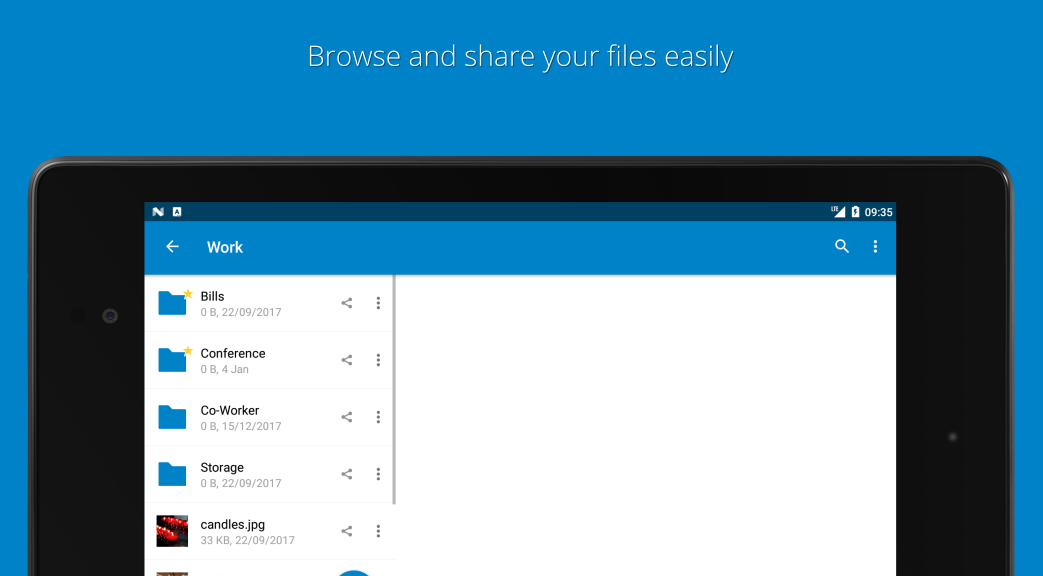Share the Storage folder

pos(347,474)
